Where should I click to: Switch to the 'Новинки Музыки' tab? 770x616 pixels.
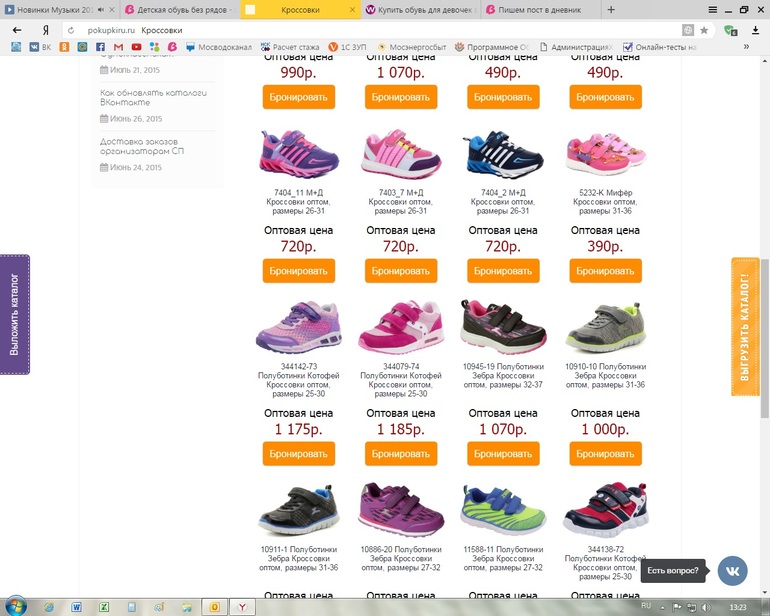pyautogui.click(x=59, y=9)
